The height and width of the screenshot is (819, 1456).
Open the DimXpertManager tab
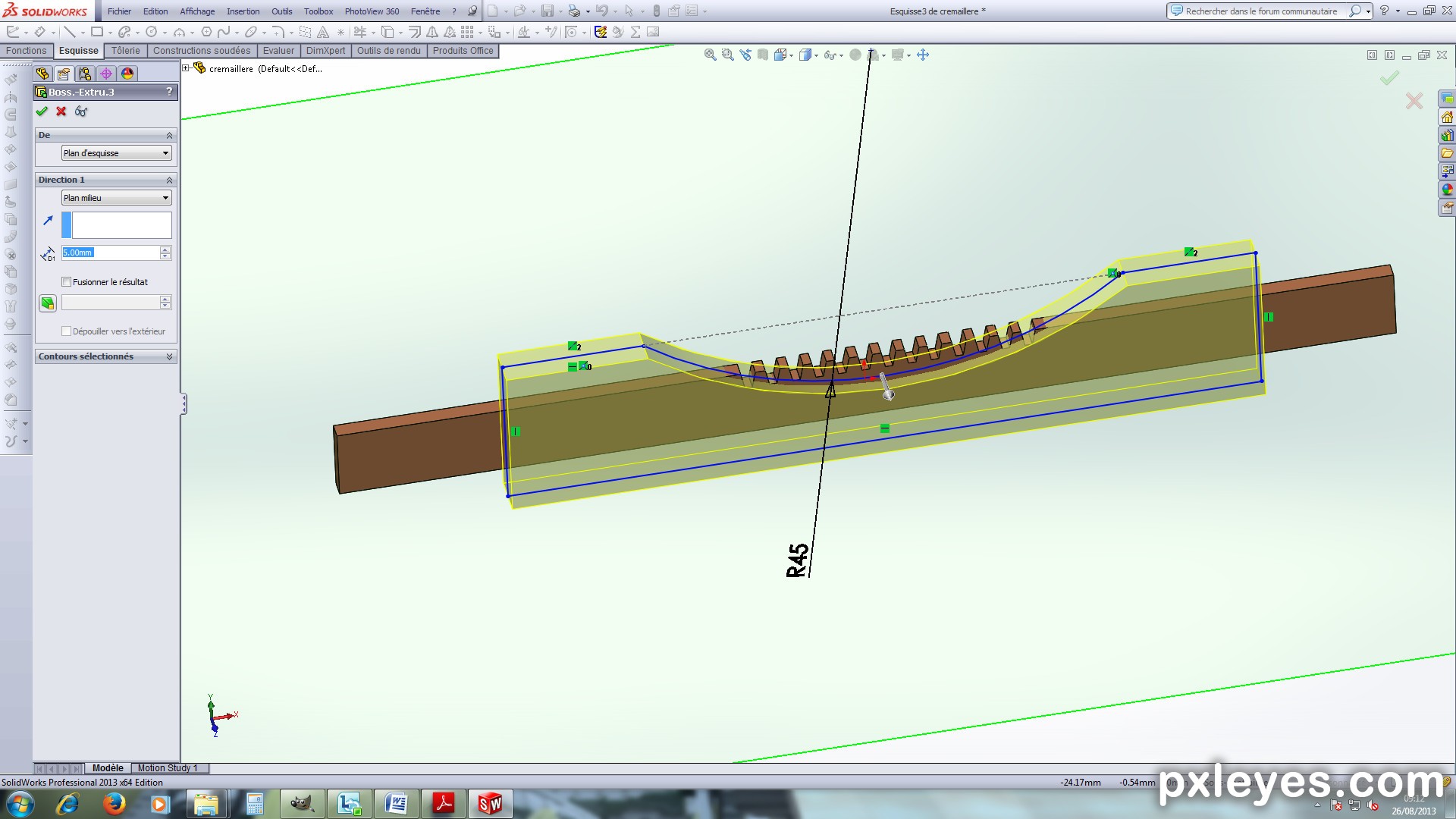pos(106,74)
